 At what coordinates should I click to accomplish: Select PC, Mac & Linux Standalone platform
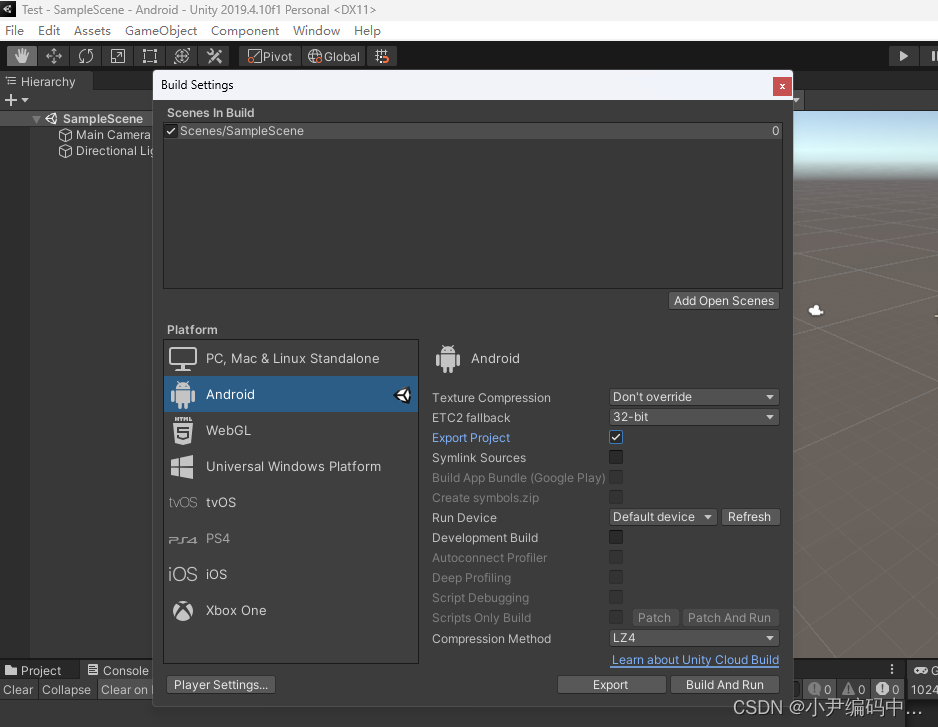pyautogui.click(x=291, y=358)
